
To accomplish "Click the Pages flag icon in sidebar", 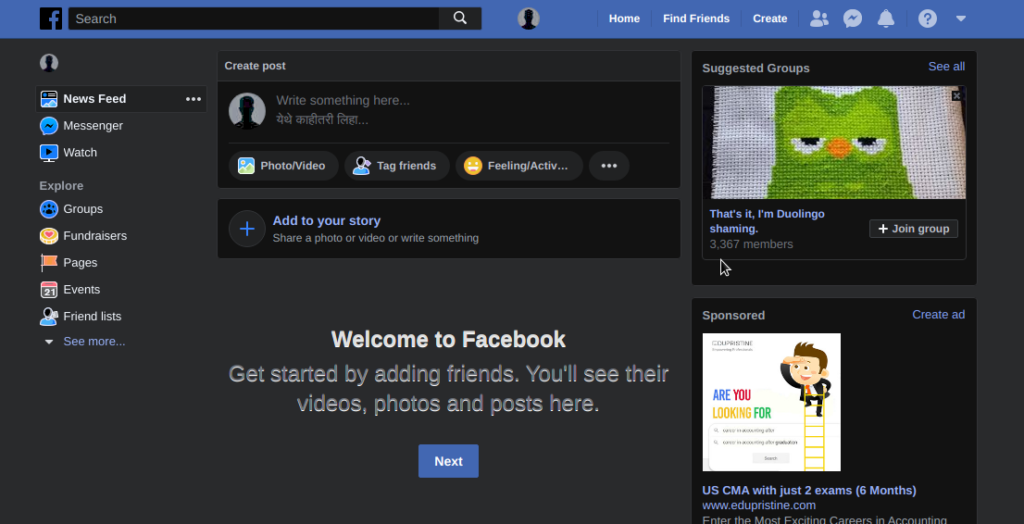I will point(49,263).
